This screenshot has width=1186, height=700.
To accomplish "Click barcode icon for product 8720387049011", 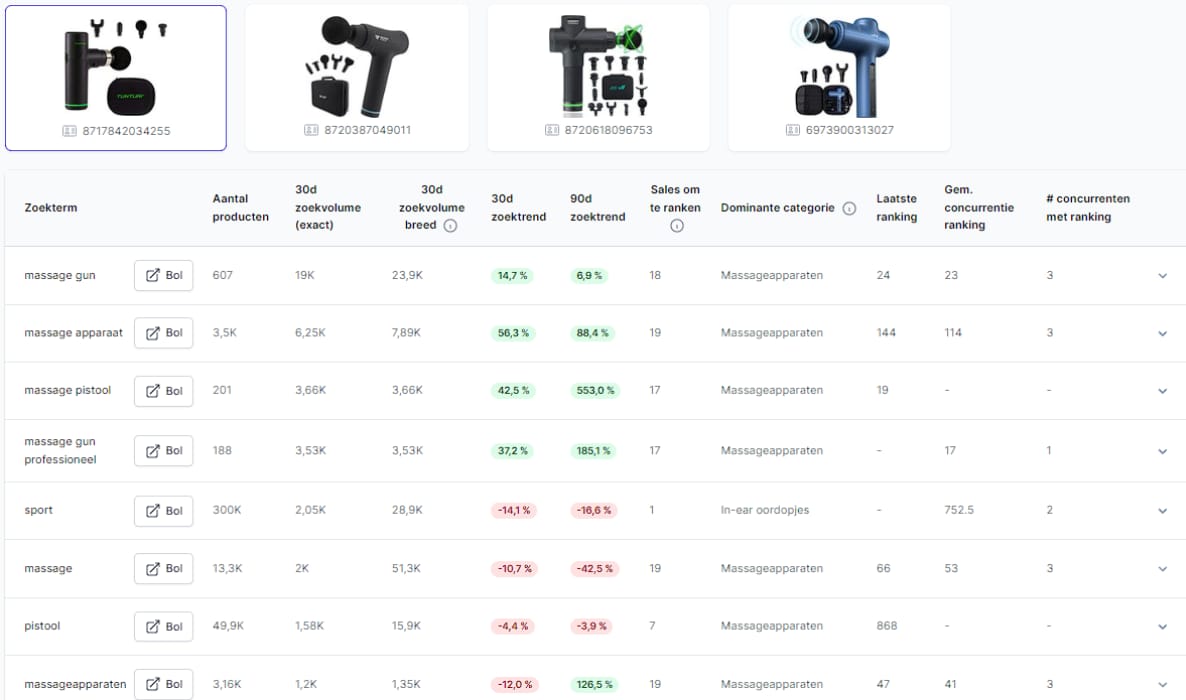I will point(311,130).
